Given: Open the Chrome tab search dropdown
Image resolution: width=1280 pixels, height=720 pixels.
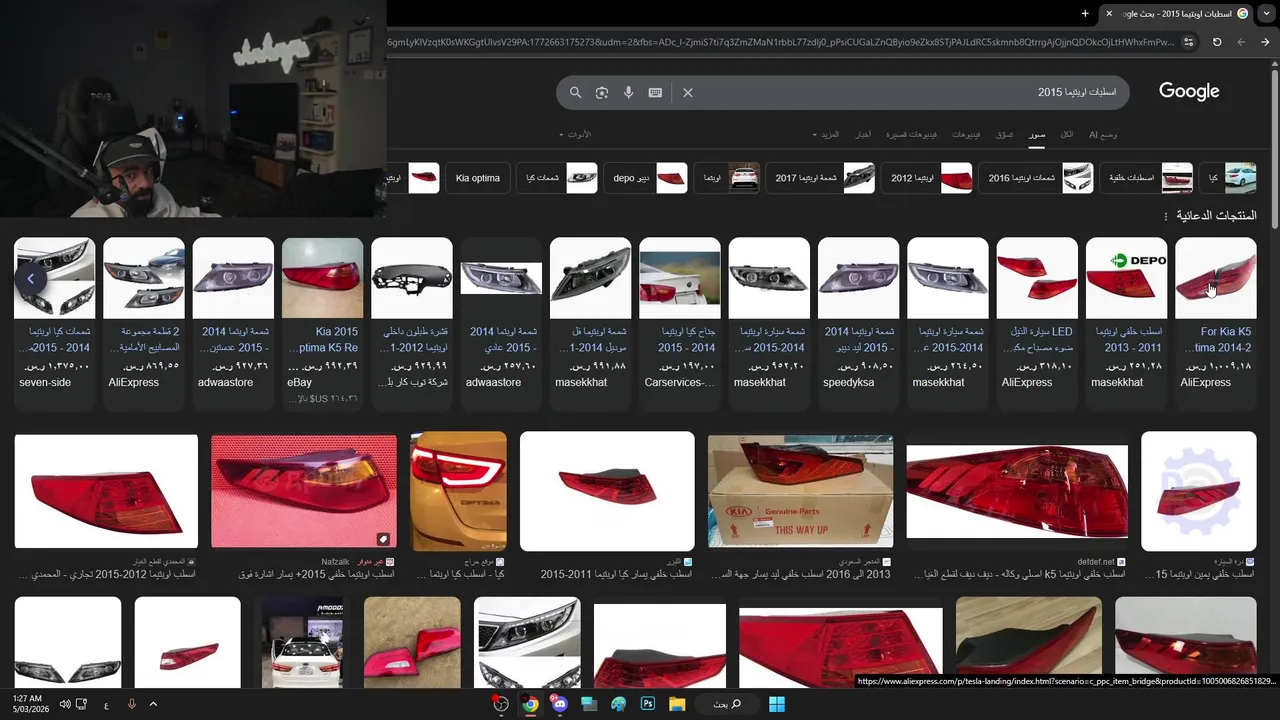Looking at the screenshot, I should (x=1265, y=13).
